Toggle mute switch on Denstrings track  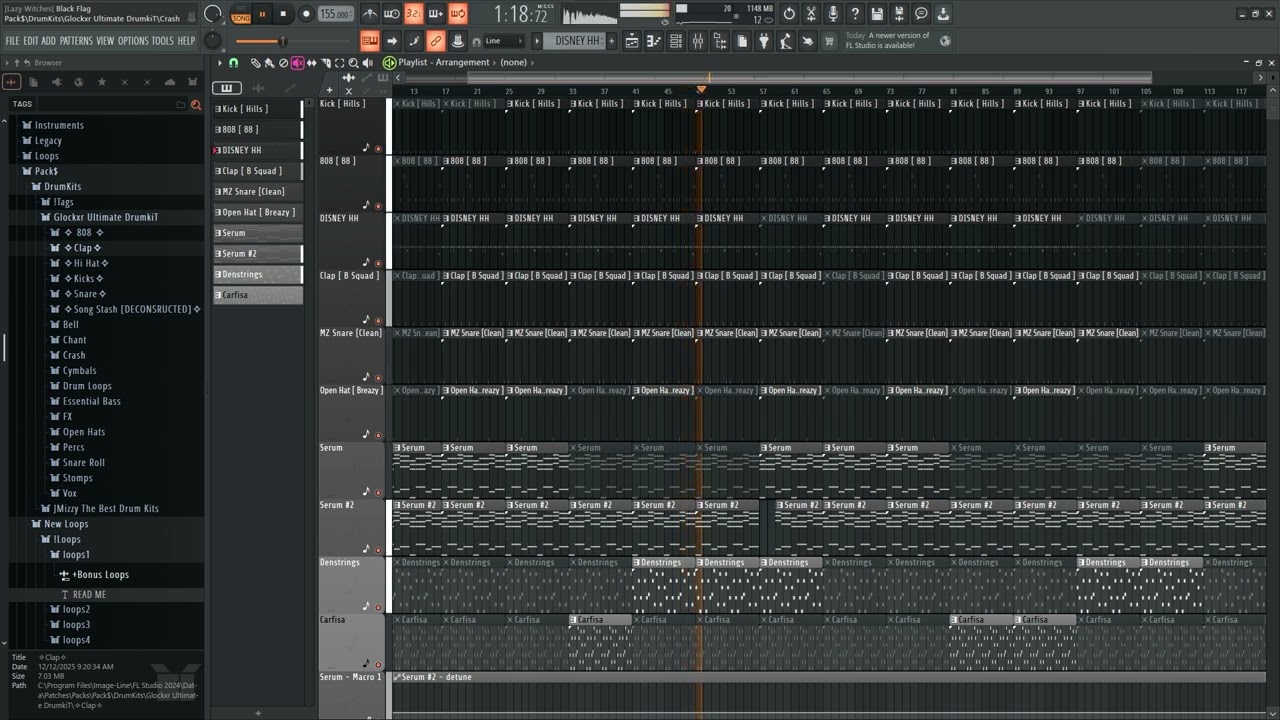[x=378, y=607]
